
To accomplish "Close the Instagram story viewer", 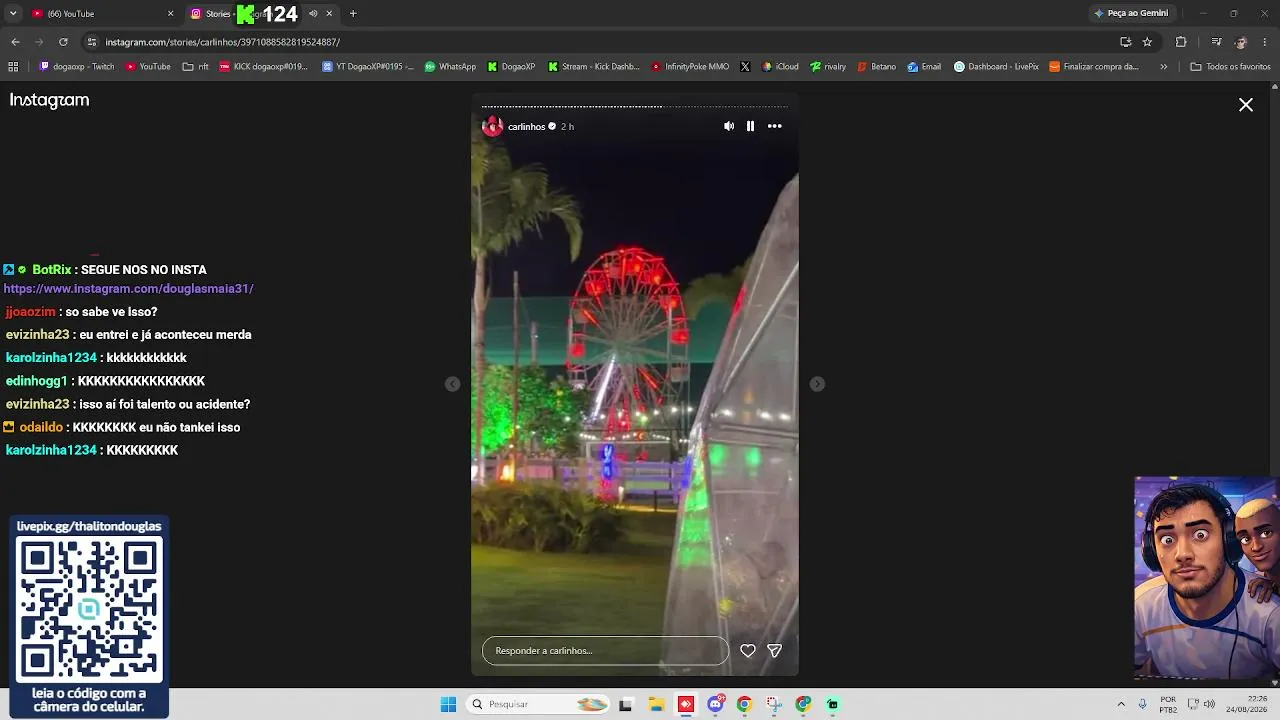I will [x=1246, y=105].
